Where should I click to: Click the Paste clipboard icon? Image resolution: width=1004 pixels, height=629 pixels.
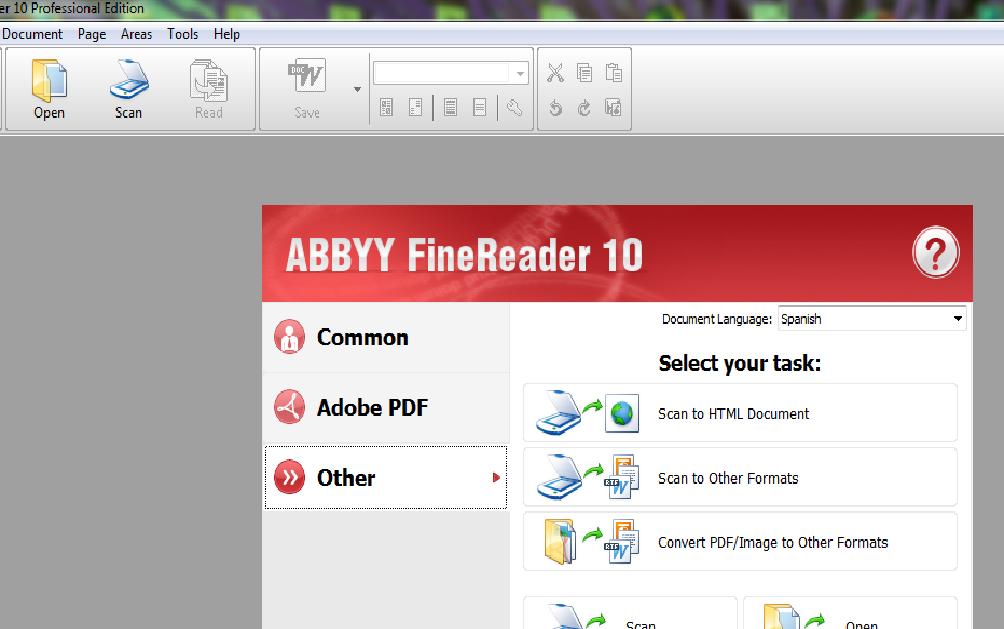[x=613, y=73]
